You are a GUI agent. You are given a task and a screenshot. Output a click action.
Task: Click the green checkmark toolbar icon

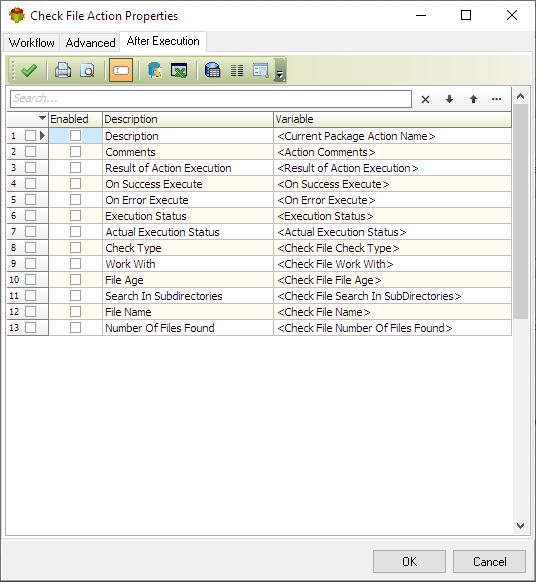[29, 70]
